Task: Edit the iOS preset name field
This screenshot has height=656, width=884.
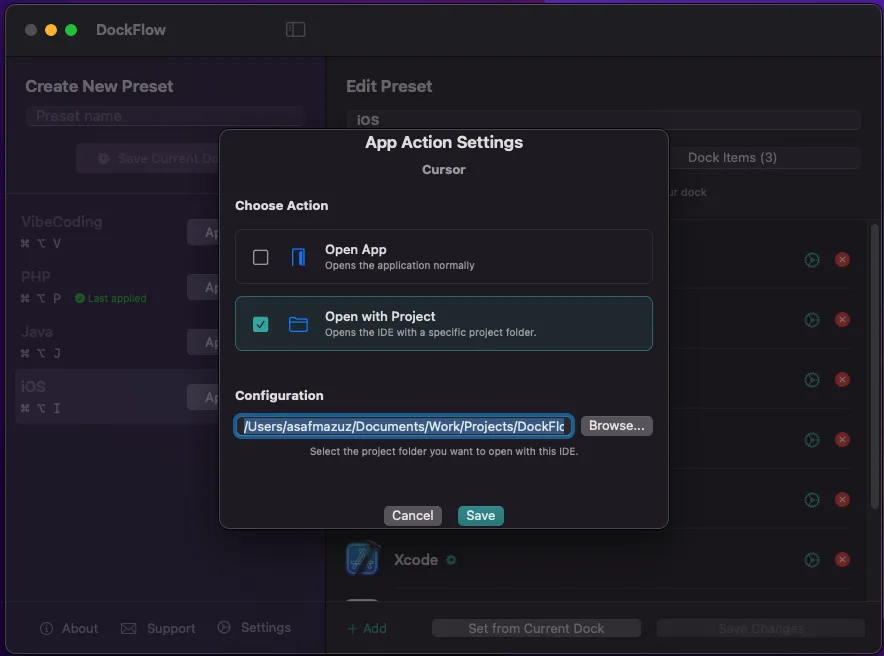Action: pyautogui.click(x=603, y=119)
